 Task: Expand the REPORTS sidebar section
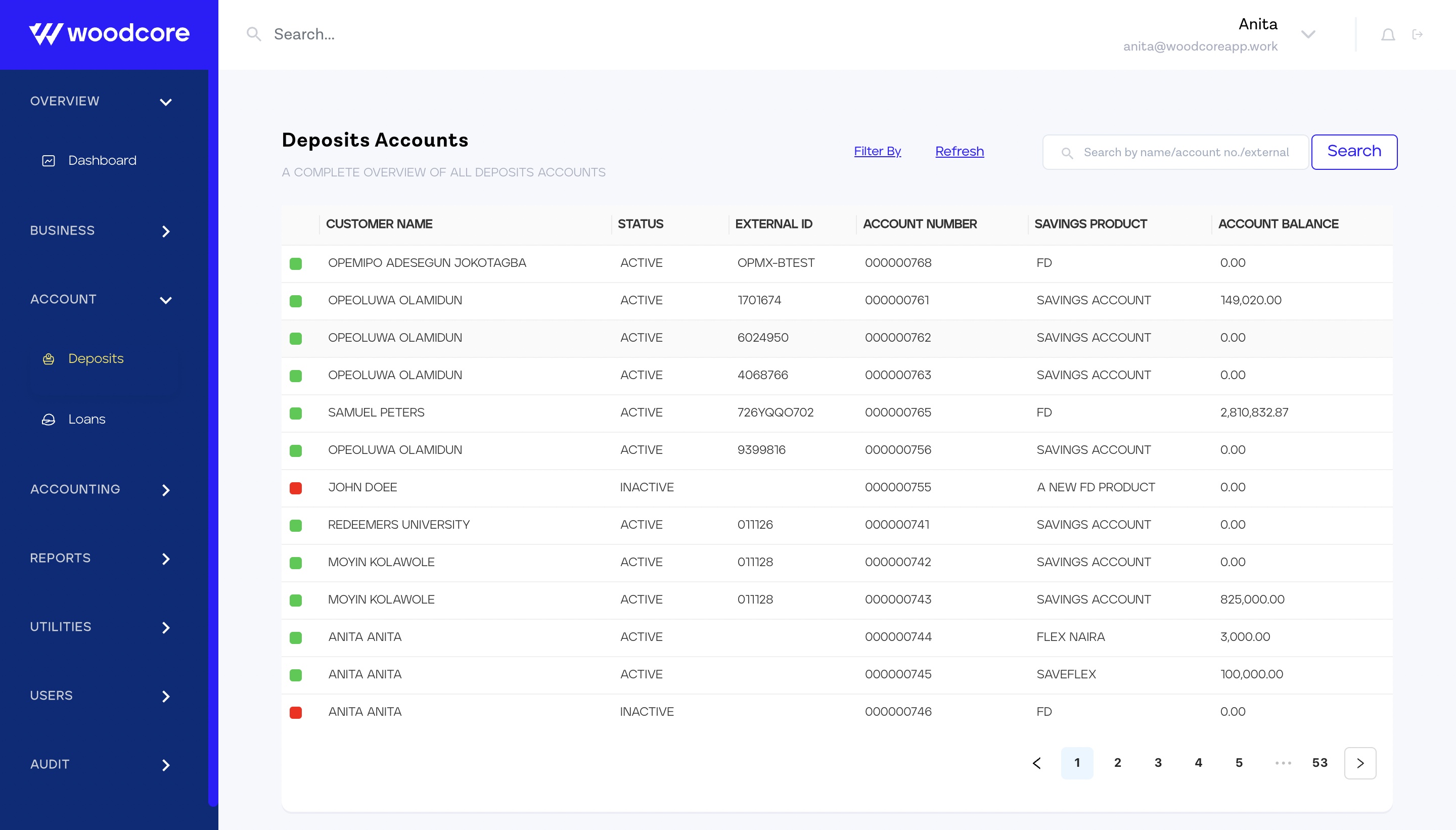pyautogui.click(x=165, y=559)
